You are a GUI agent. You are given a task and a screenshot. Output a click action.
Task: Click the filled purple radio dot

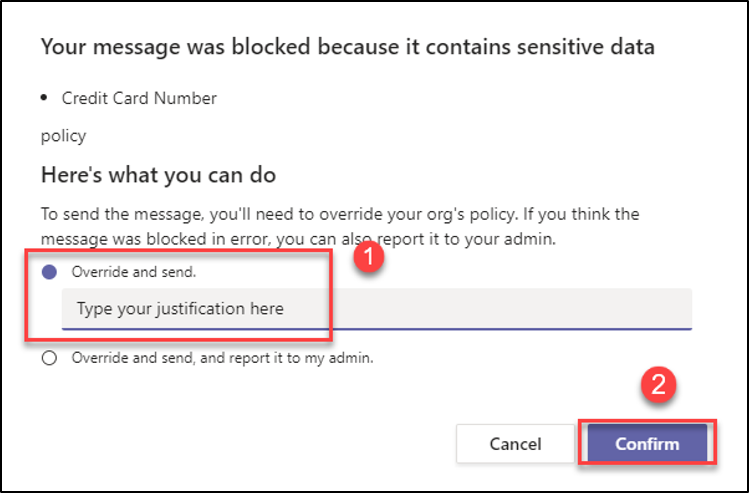[49, 272]
